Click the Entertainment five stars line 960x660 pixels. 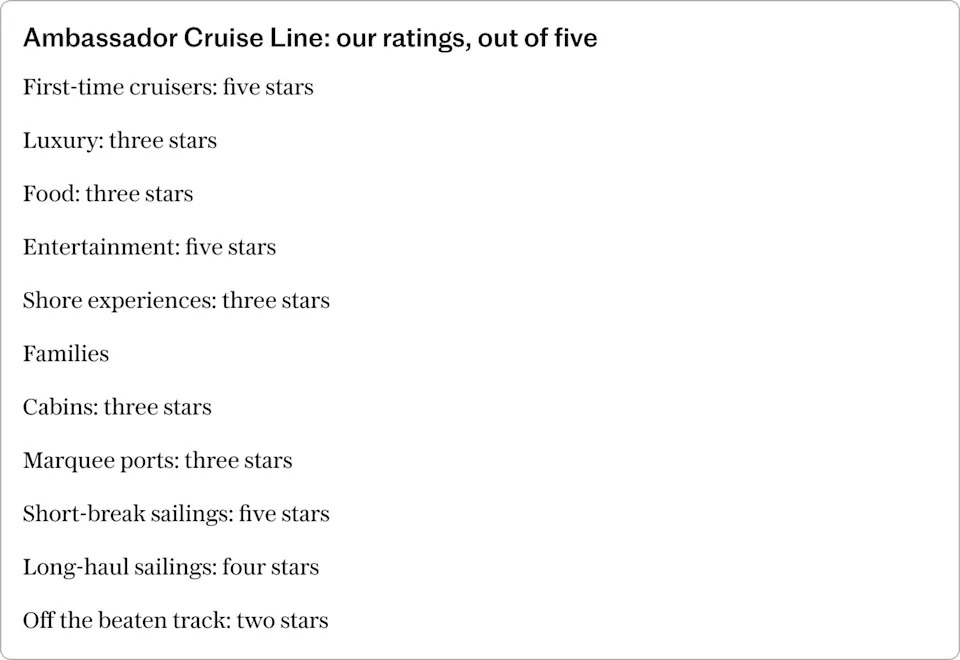(149, 247)
